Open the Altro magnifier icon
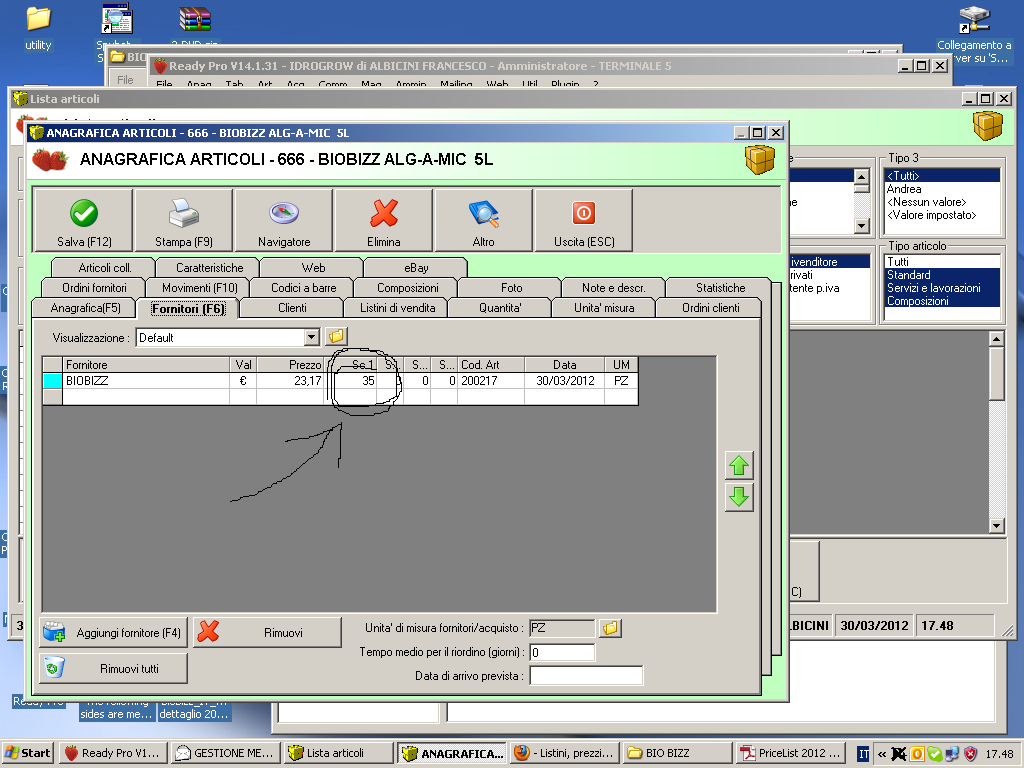 pos(484,213)
